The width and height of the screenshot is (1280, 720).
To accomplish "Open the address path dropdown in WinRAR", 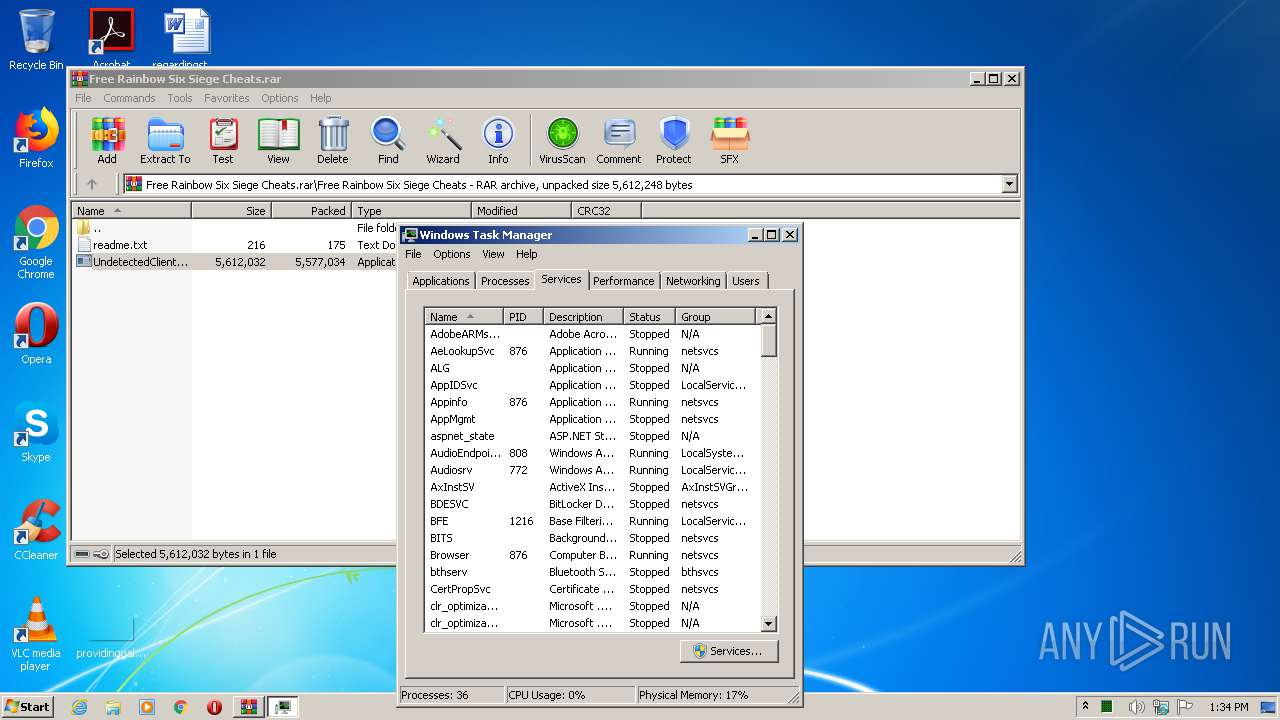I will 1009,184.
